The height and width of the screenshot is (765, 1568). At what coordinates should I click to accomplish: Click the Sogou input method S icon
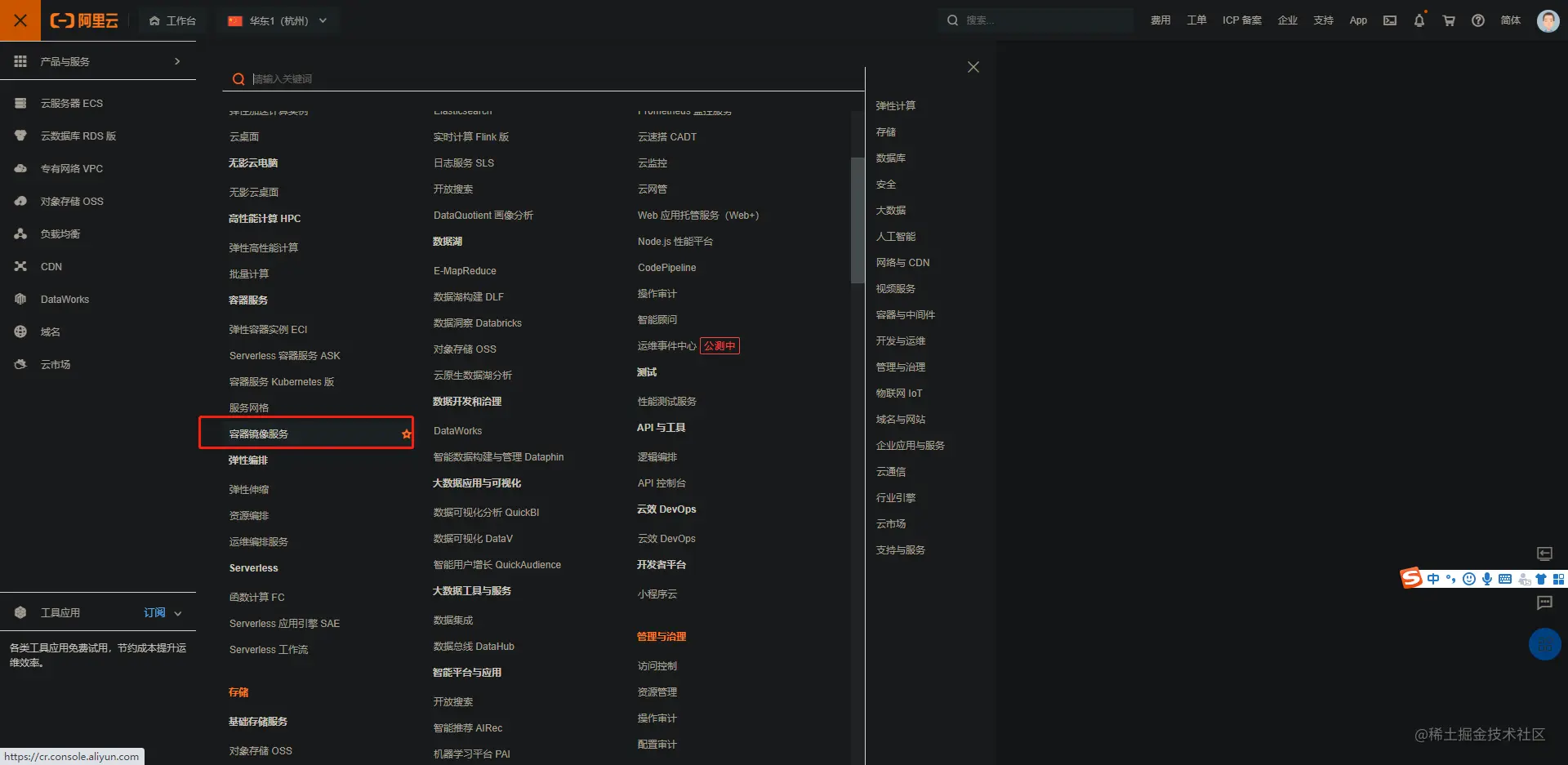(1411, 578)
